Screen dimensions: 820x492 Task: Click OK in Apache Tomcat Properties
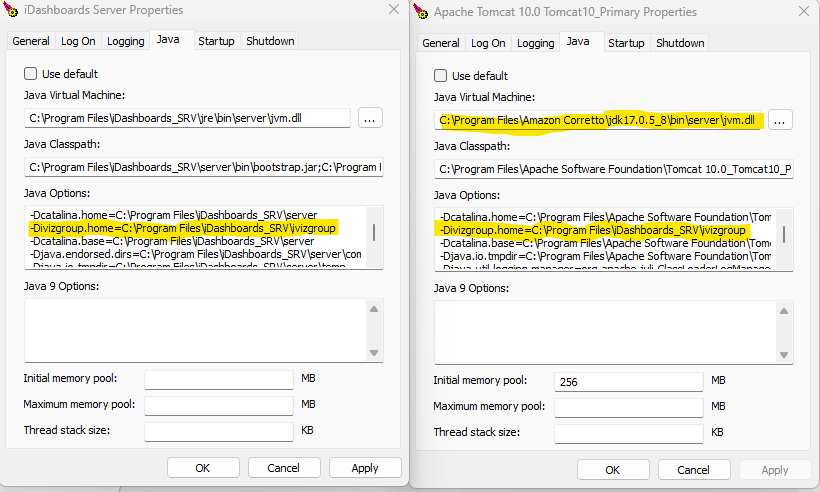613,470
